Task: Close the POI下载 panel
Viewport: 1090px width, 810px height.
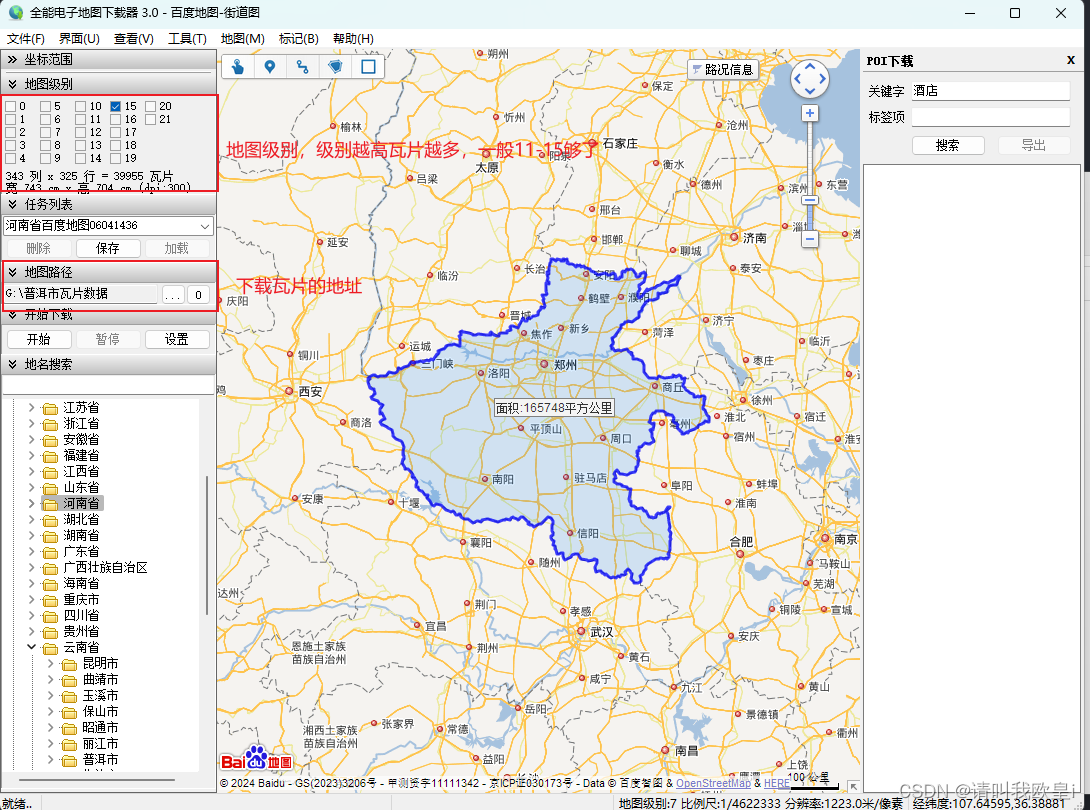Action: pos(1071,60)
